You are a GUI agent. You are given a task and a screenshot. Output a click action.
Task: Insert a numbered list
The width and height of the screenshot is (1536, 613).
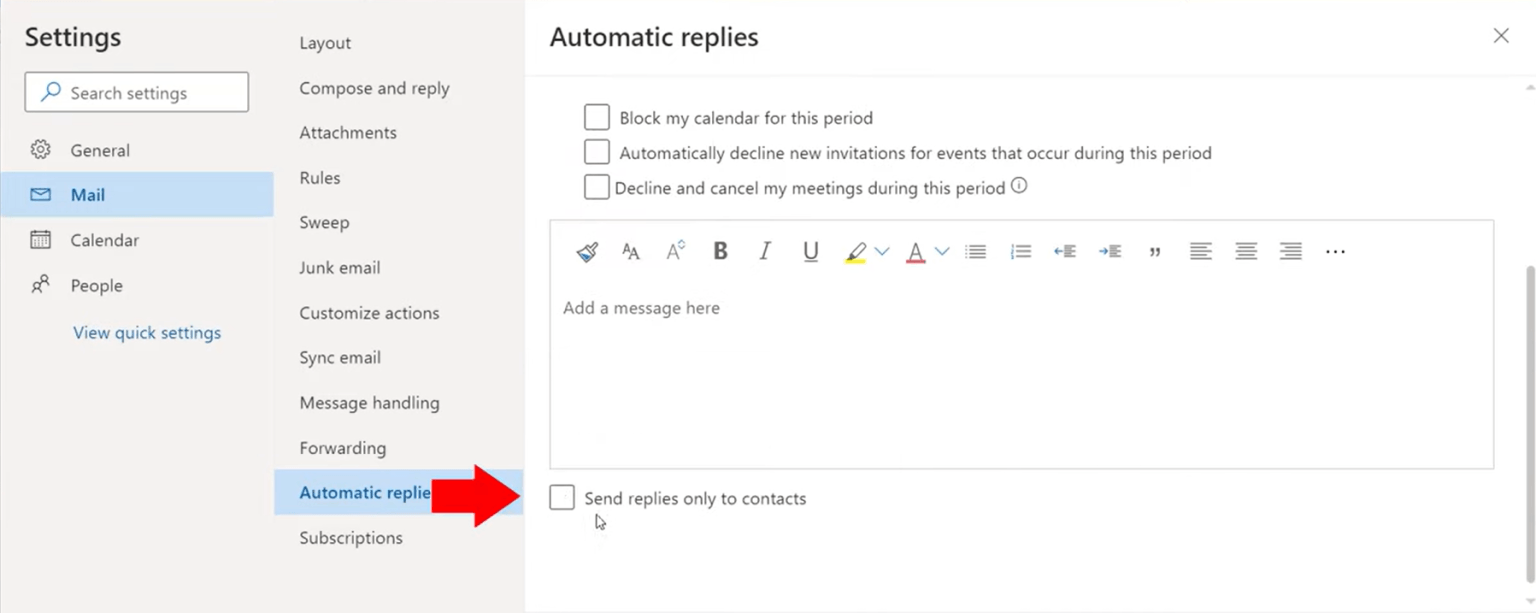pos(1020,251)
